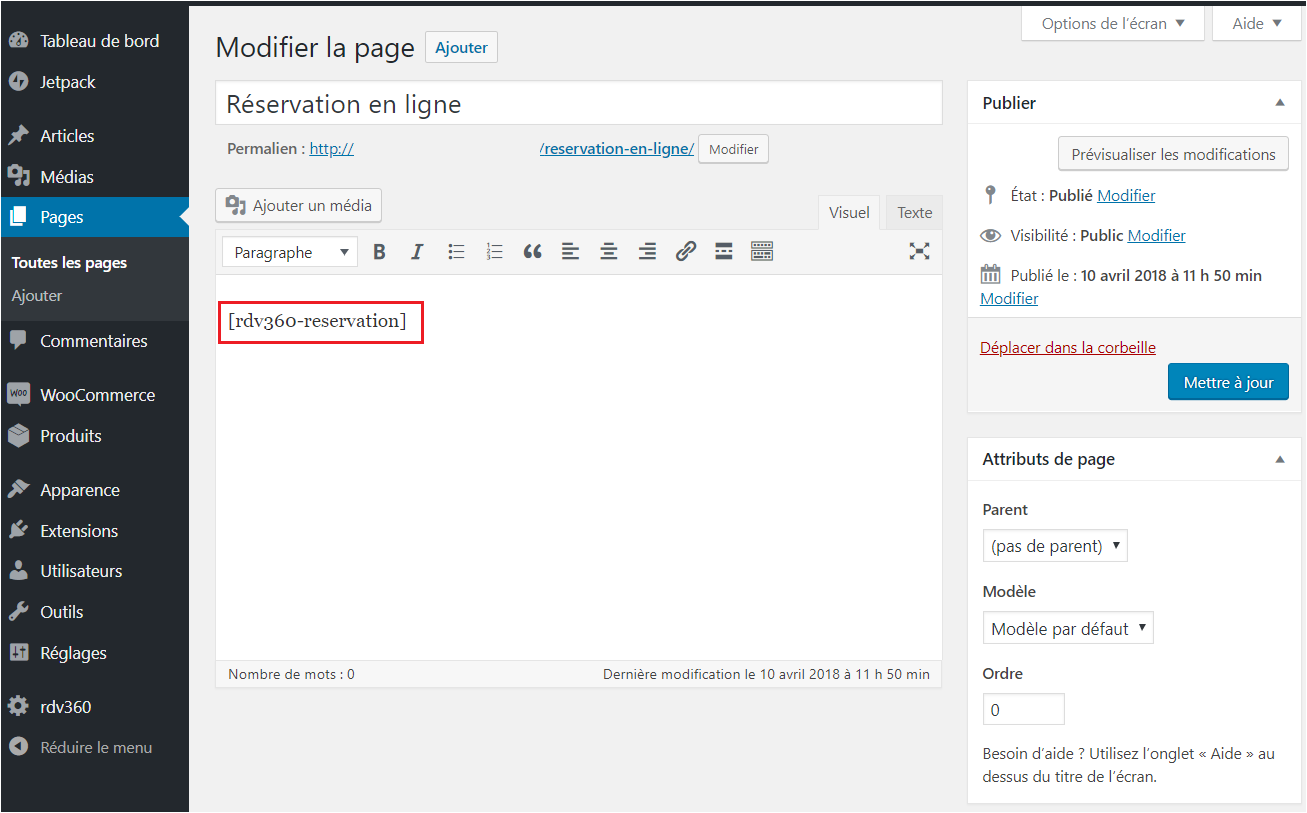Open the Parent page dropdown
The height and width of the screenshot is (813, 1307).
[x=1055, y=546]
